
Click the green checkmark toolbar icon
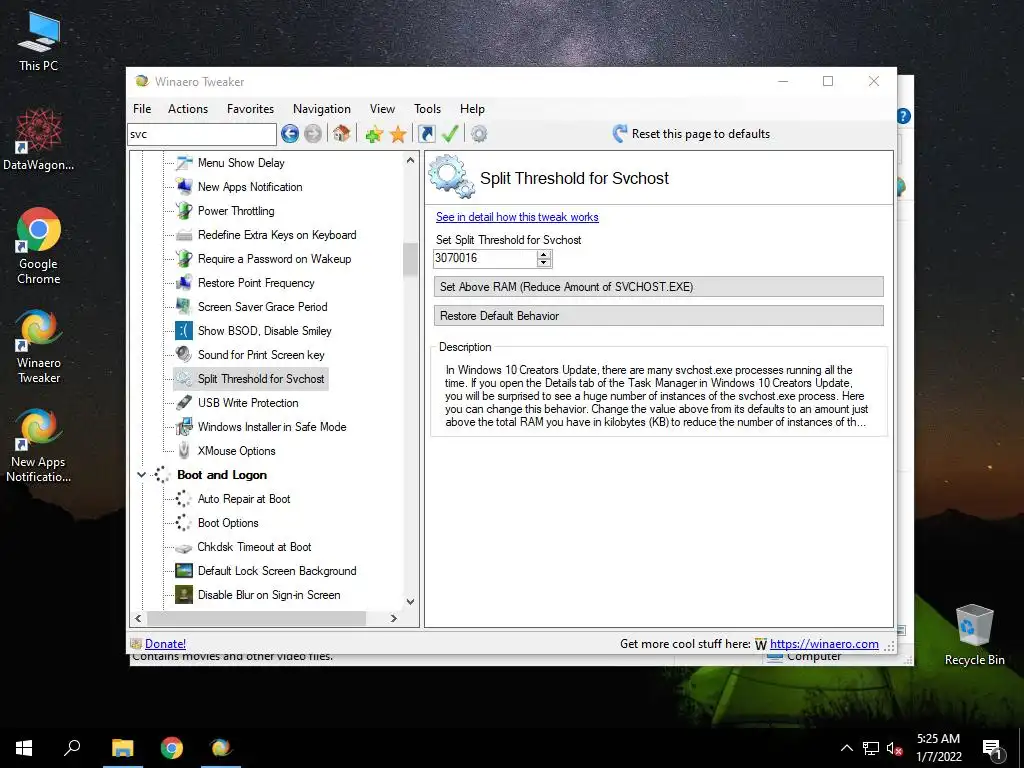pyautogui.click(x=450, y=134)
